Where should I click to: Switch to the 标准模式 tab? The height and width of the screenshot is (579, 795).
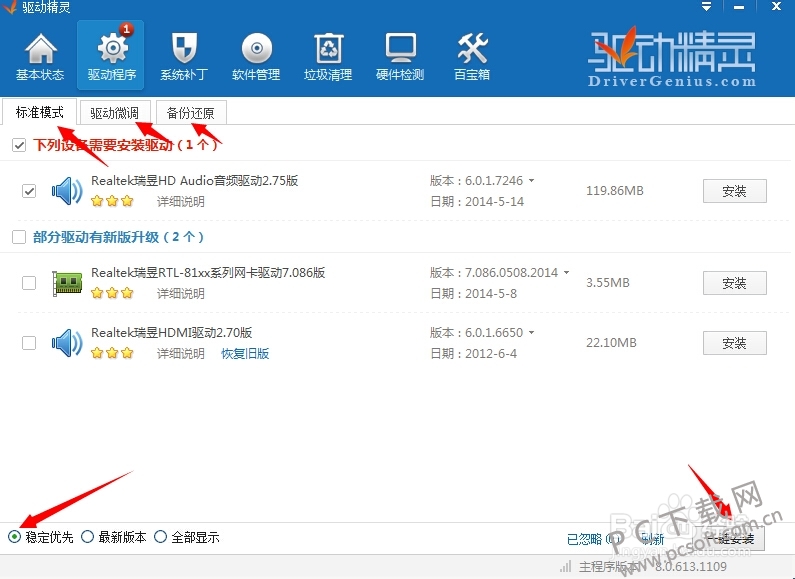[40, 112]
